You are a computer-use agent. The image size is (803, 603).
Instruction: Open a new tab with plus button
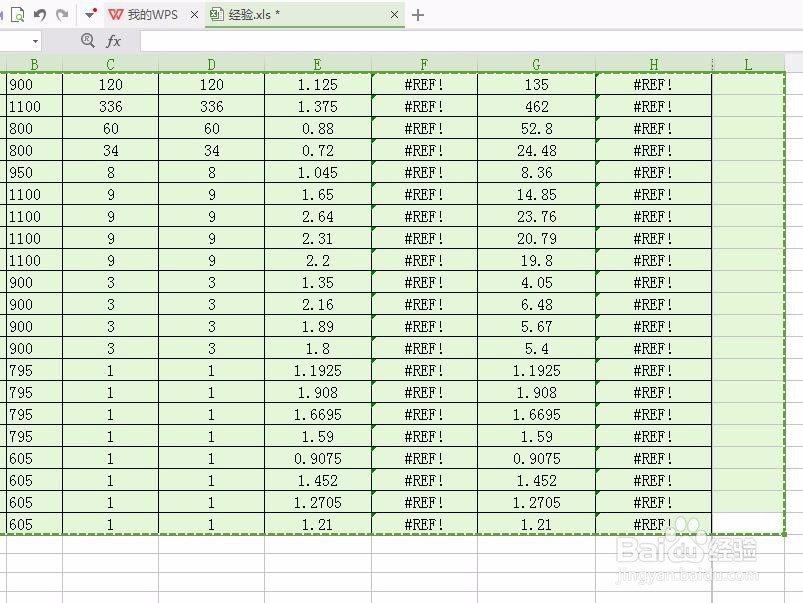pyautogui.click(x=418, y=15)
